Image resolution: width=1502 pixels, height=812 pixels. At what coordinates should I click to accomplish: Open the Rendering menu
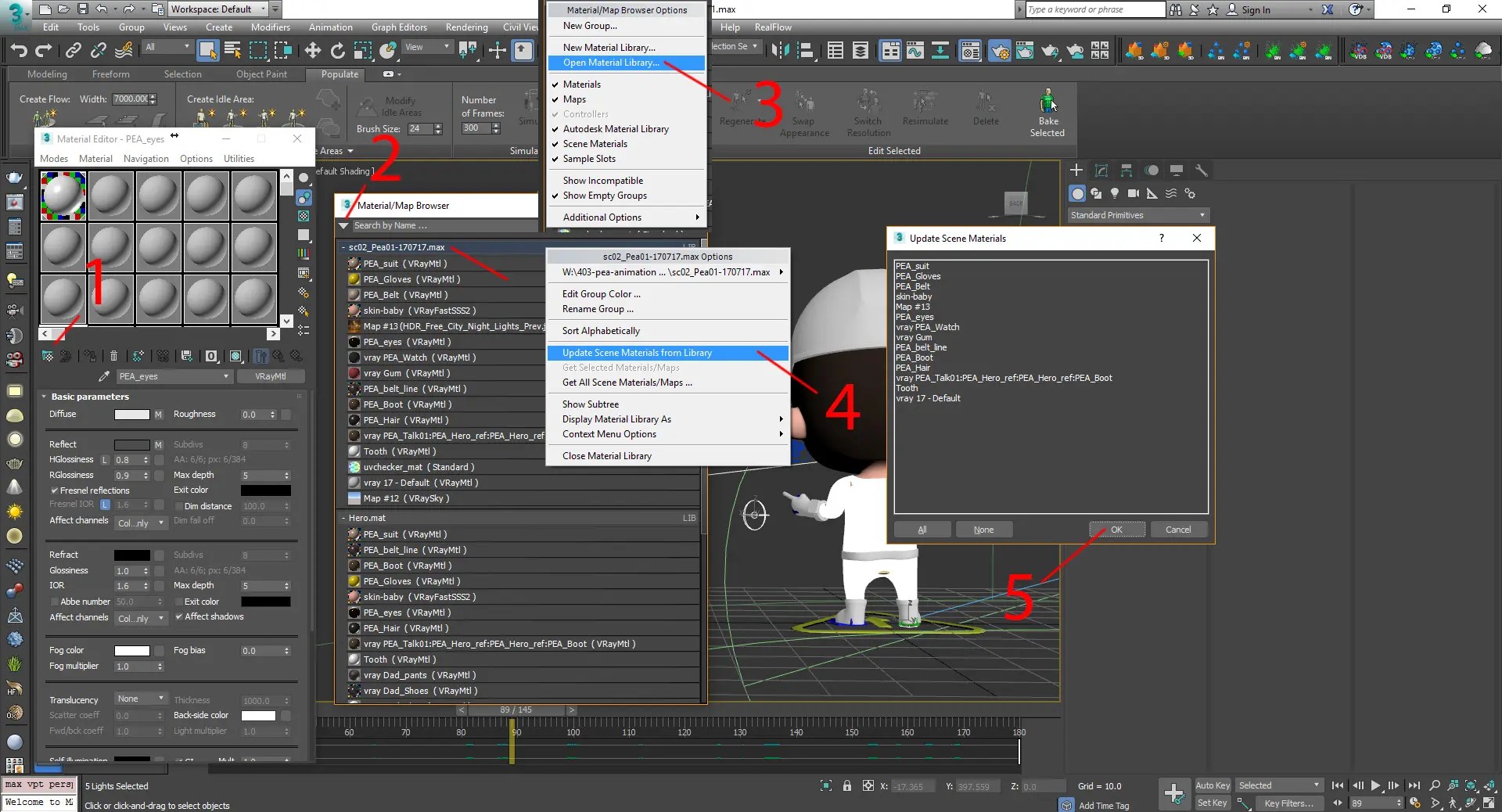point(466,27)
